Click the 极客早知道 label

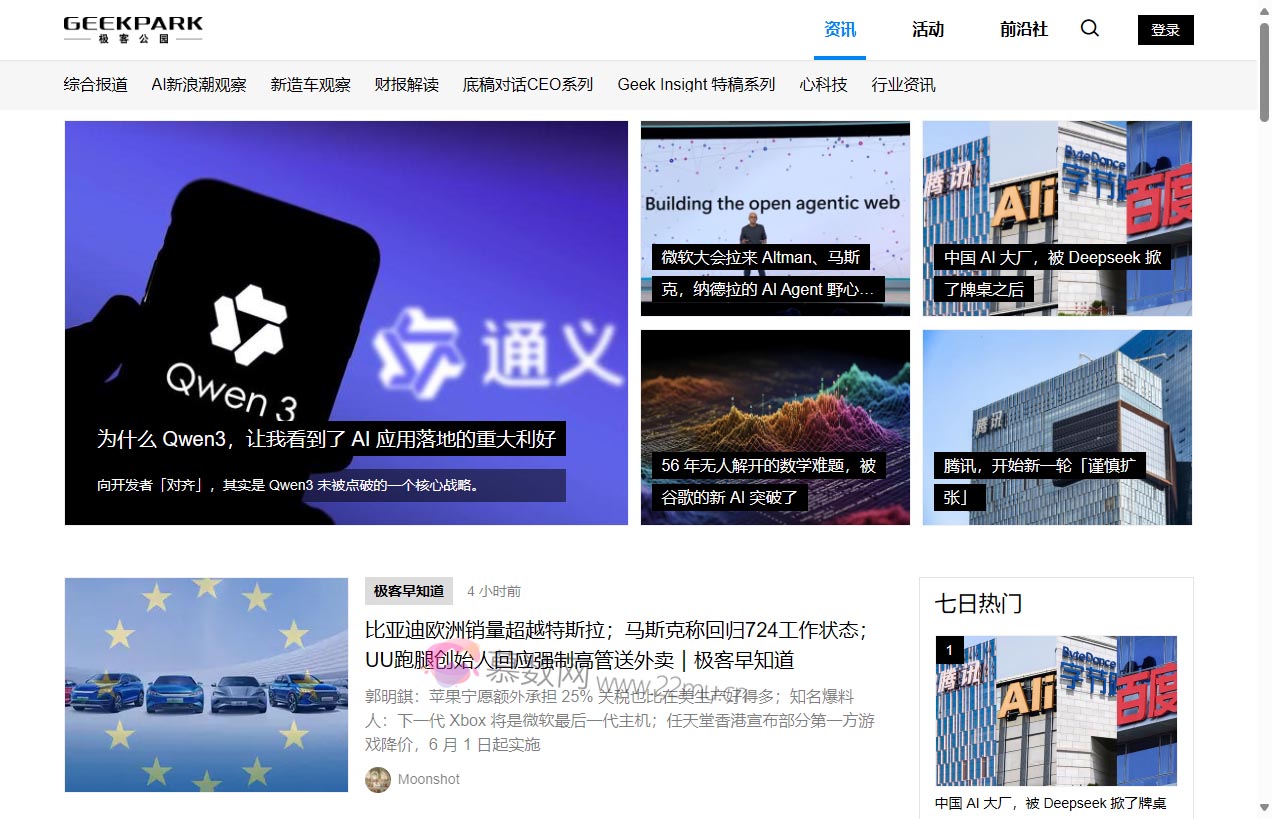(x=408, y=591)
